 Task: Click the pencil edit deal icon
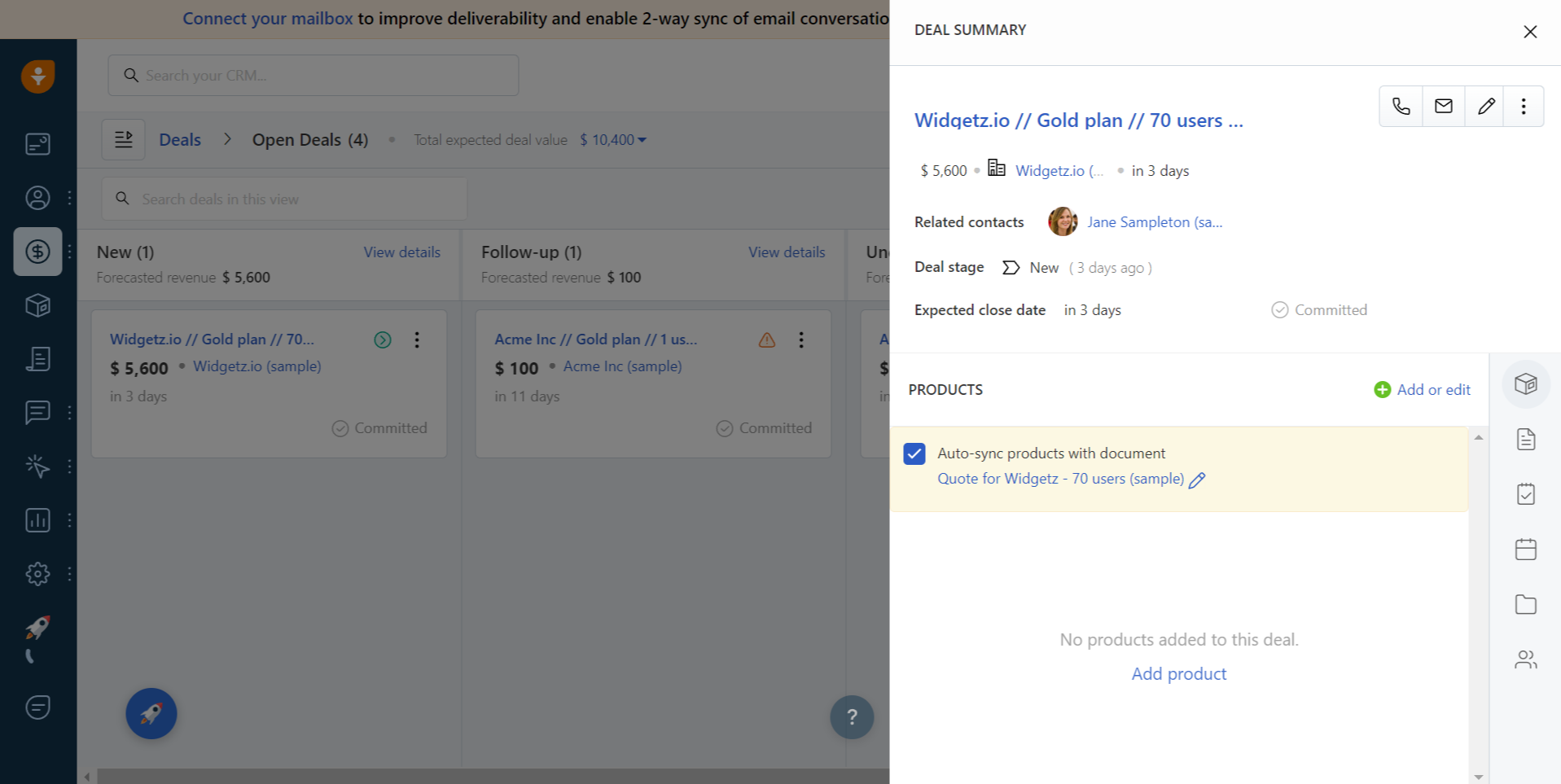point(1485,106)
